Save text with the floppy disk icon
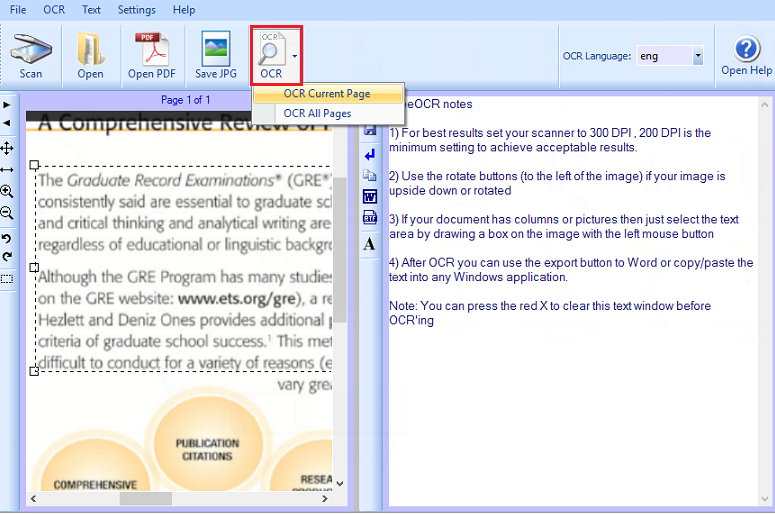The image size is (775, 515). [x=370, y=130]
